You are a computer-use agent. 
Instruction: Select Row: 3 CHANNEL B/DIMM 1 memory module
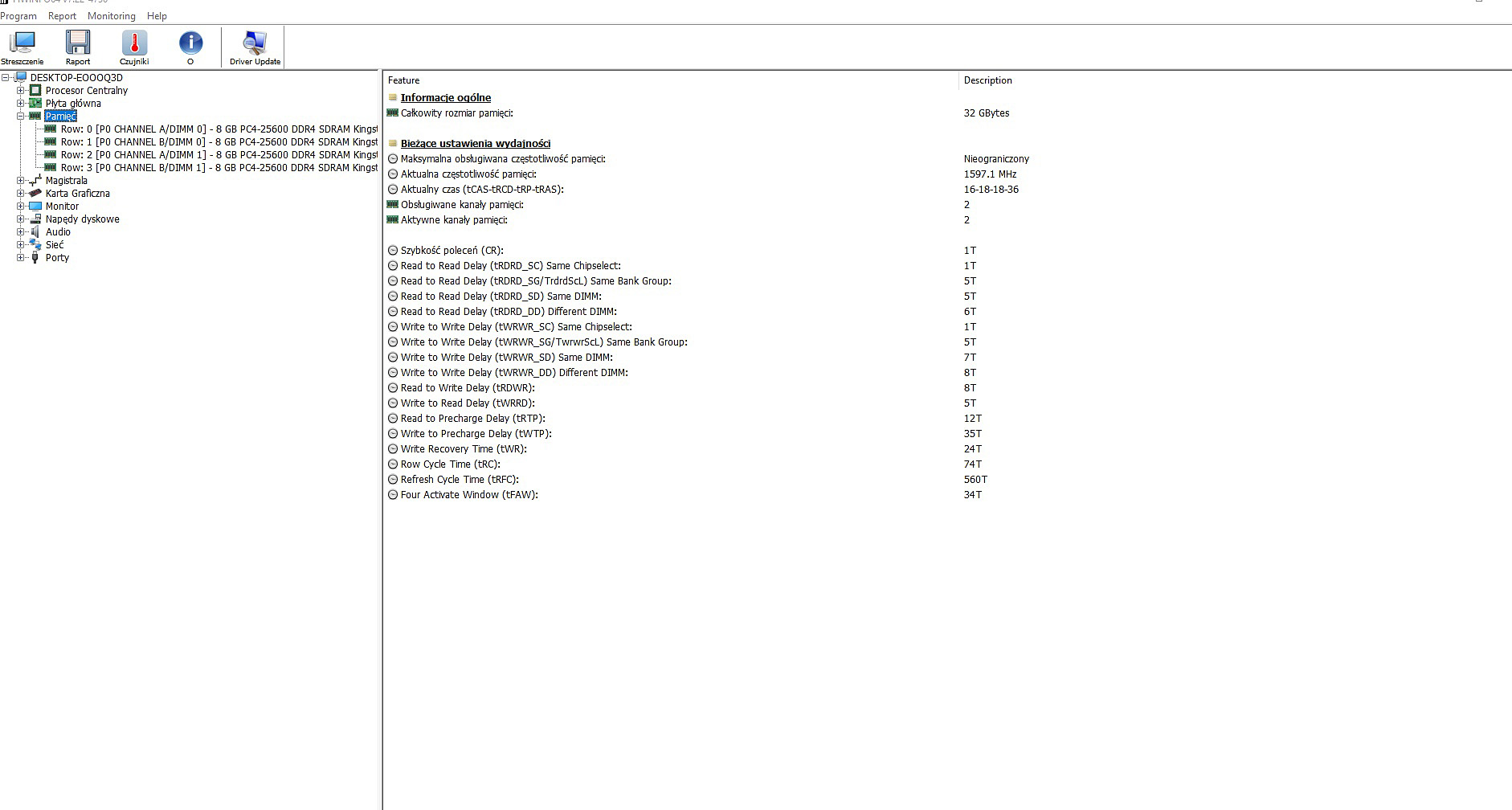pos(219,168)
